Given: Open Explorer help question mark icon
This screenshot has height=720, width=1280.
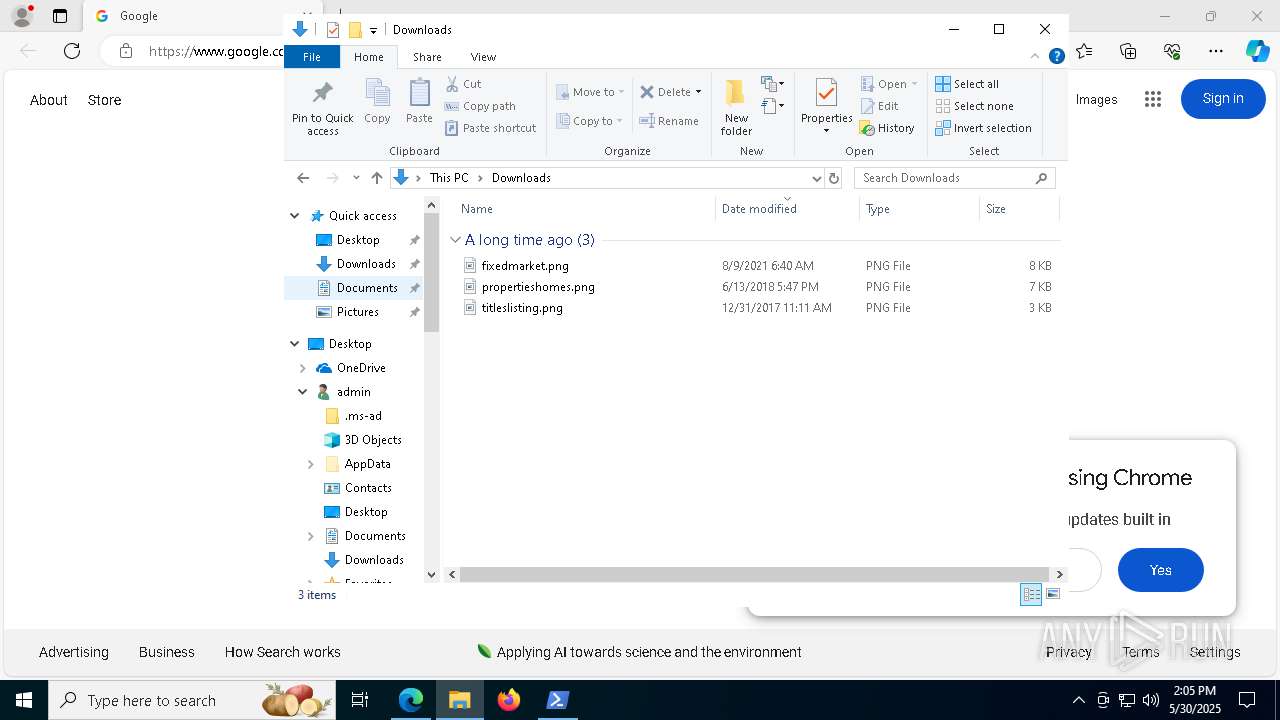Looking at the screenshot, I should coord(1056,57).
